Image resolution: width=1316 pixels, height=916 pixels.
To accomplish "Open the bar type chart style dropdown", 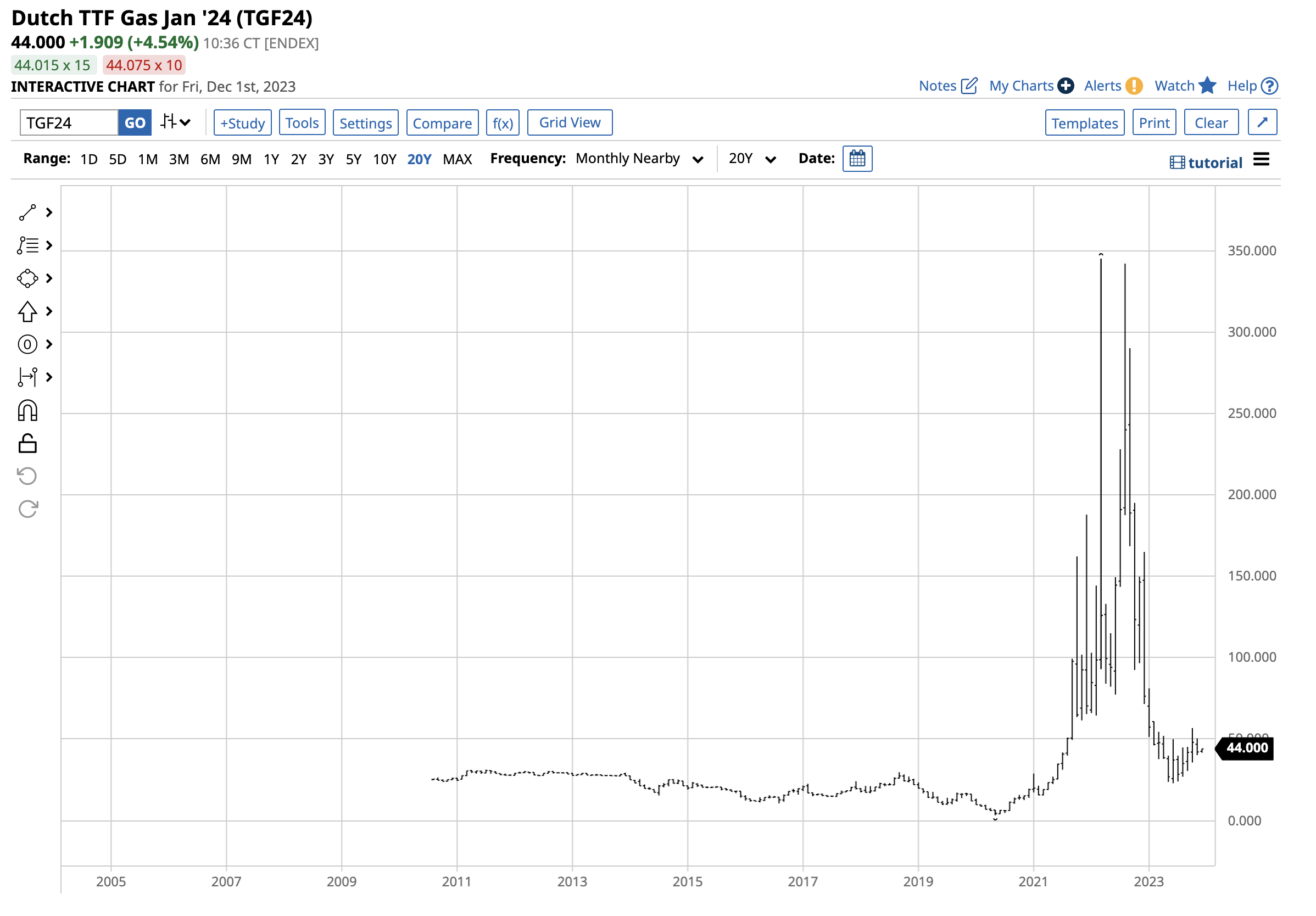I will pos(175,122).
